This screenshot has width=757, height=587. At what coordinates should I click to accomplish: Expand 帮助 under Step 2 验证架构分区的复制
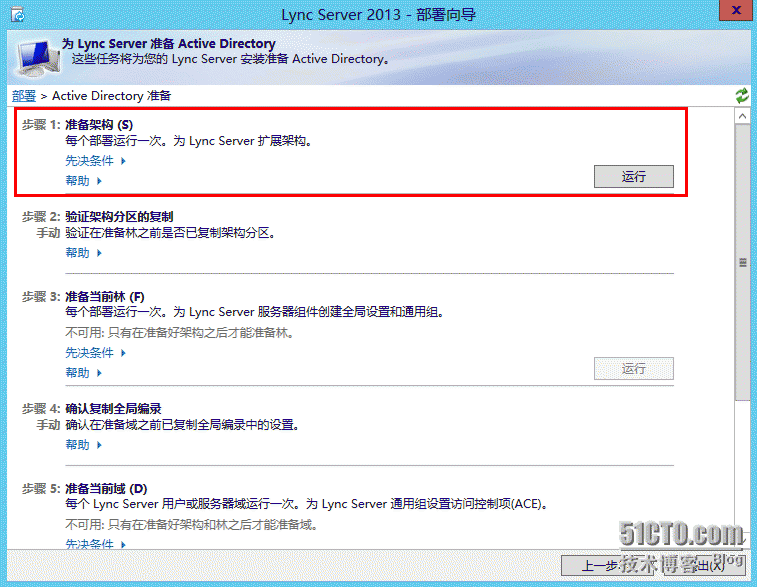(x=84, y=252)
